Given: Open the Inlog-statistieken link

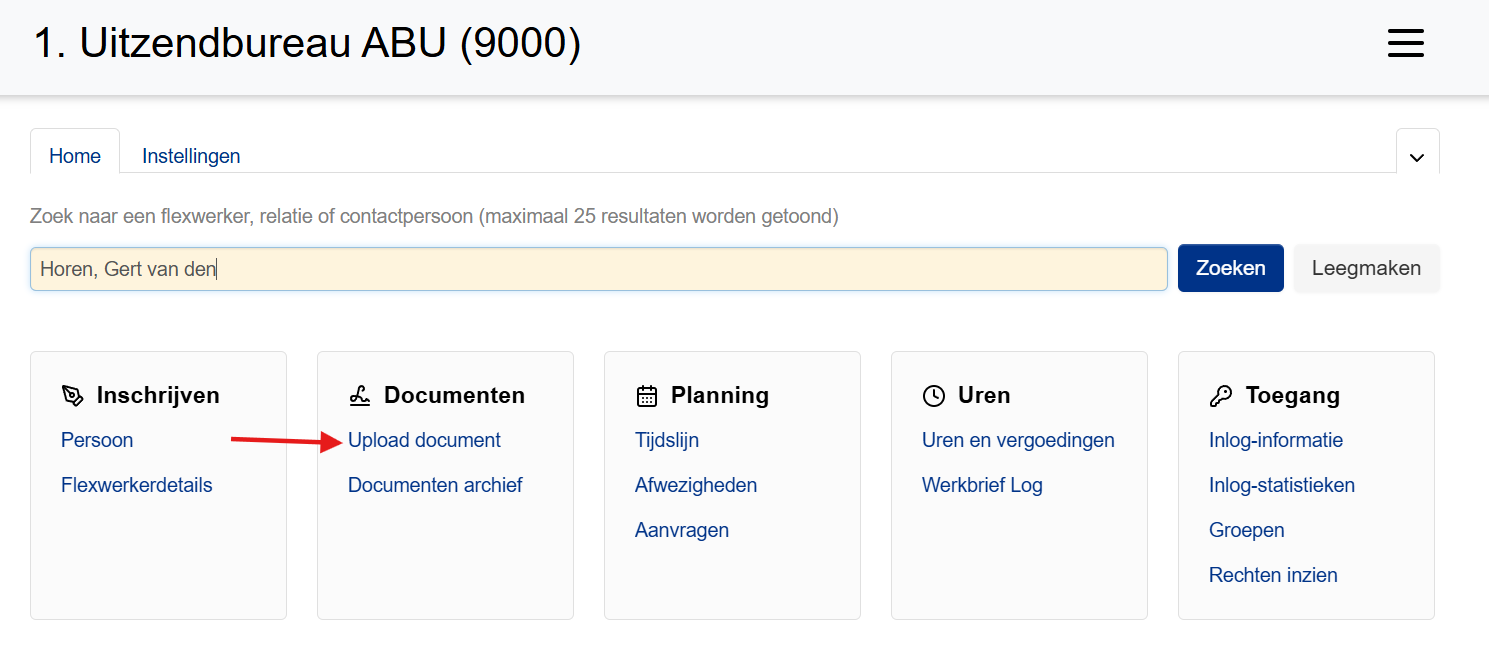Looking at the screenshot, I should pyautogui.click(x=1282, y=485).
